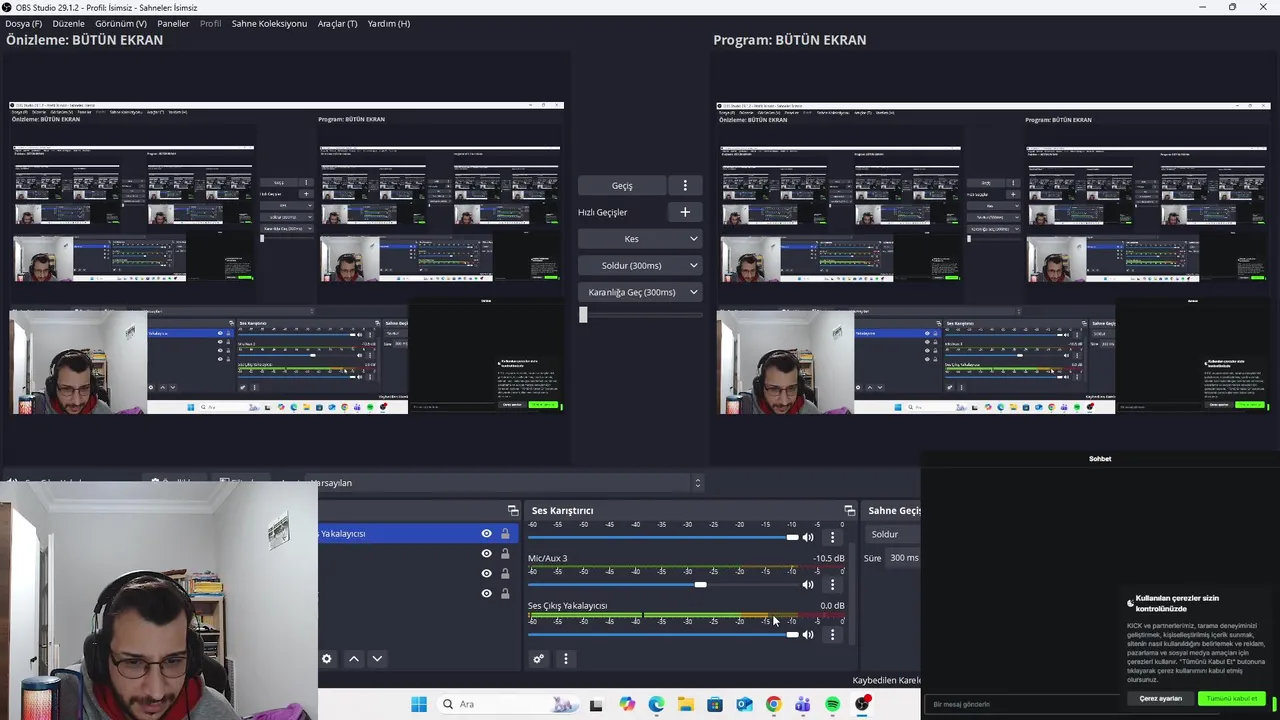Screen dimensions: 1280x720
Task: Toggle the lock icon on the highlighted Yakalayıcısı source
Action: (x=505, y=534)
